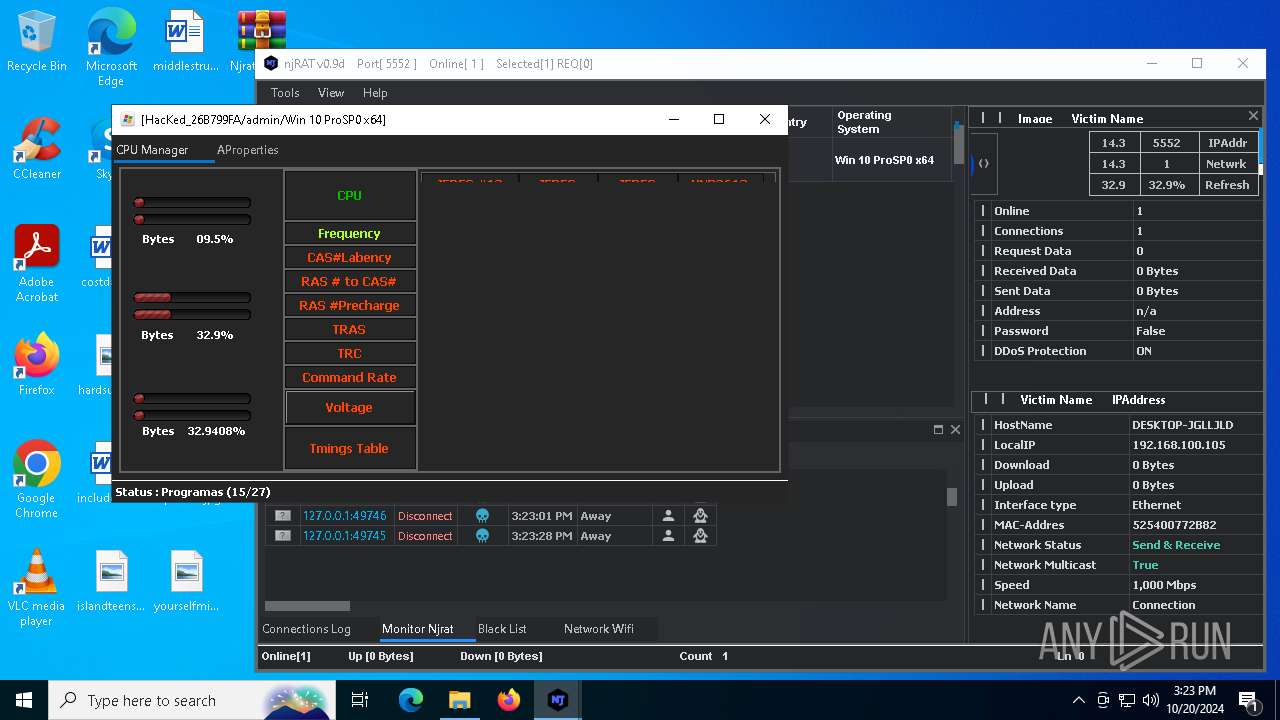
Task: Click the CPU button
Action: [349, 196]
